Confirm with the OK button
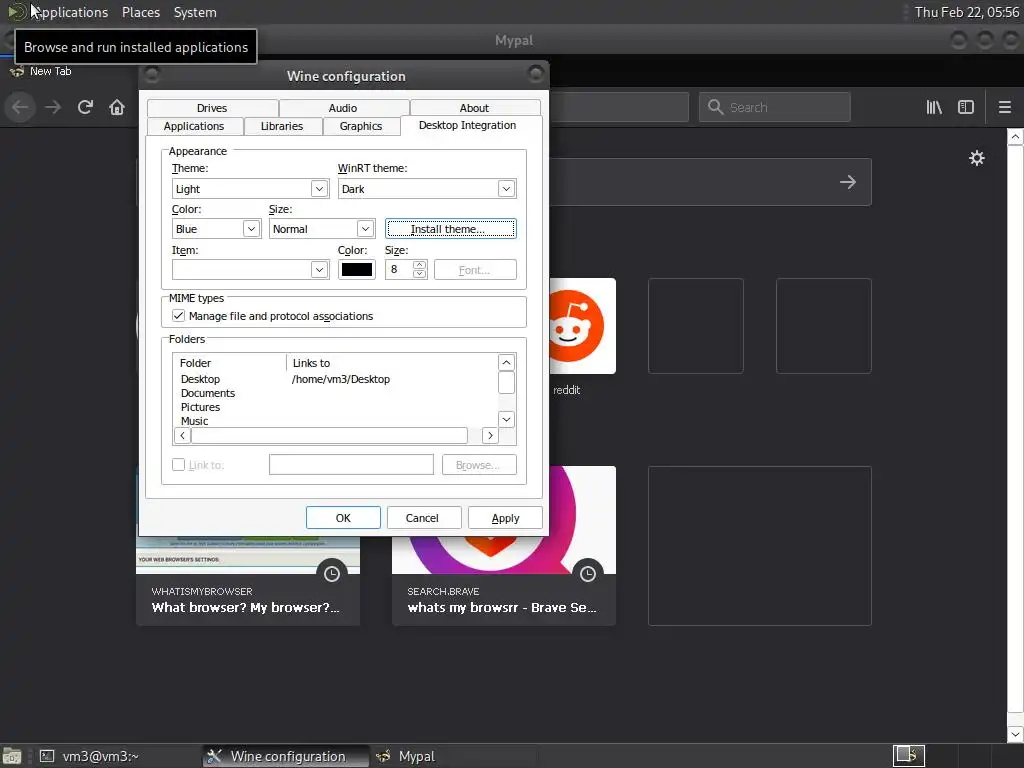The width and height of the screenshot is (1024, 768). pos(344,518)
